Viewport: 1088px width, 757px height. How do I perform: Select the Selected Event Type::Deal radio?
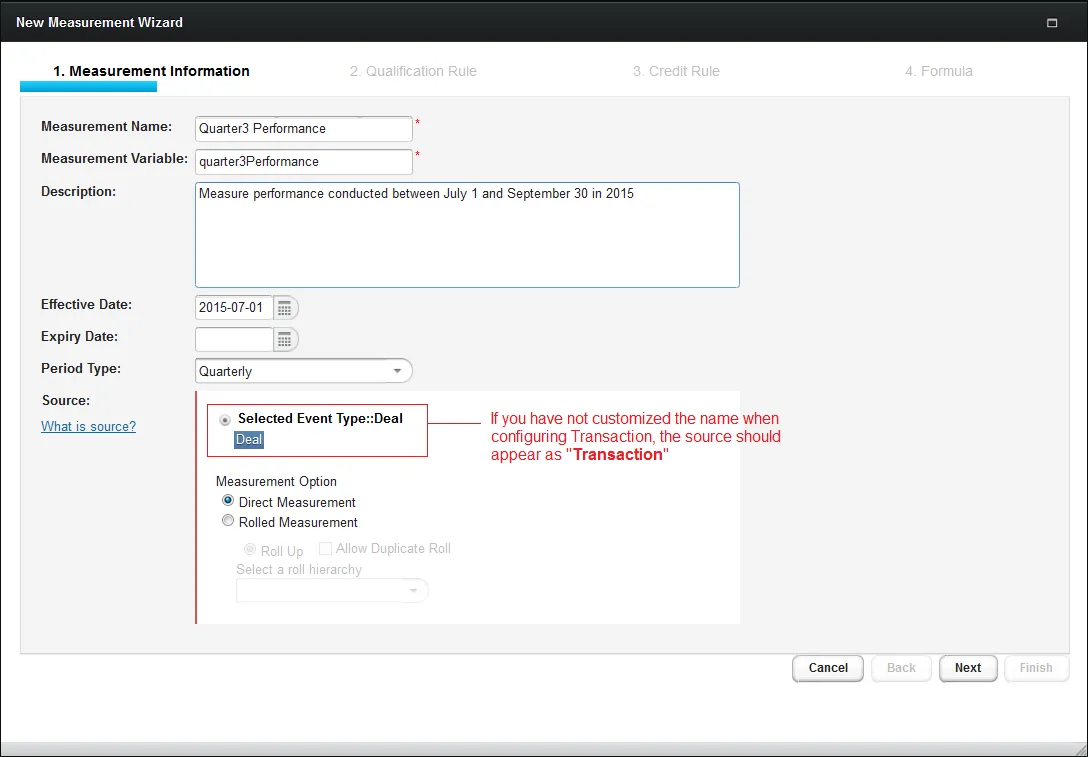click(x=225, y=420)
